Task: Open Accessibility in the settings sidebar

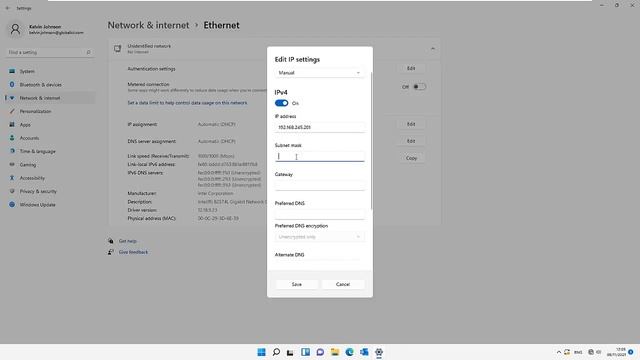Action: pyautogui.click(x=50, y=178)
